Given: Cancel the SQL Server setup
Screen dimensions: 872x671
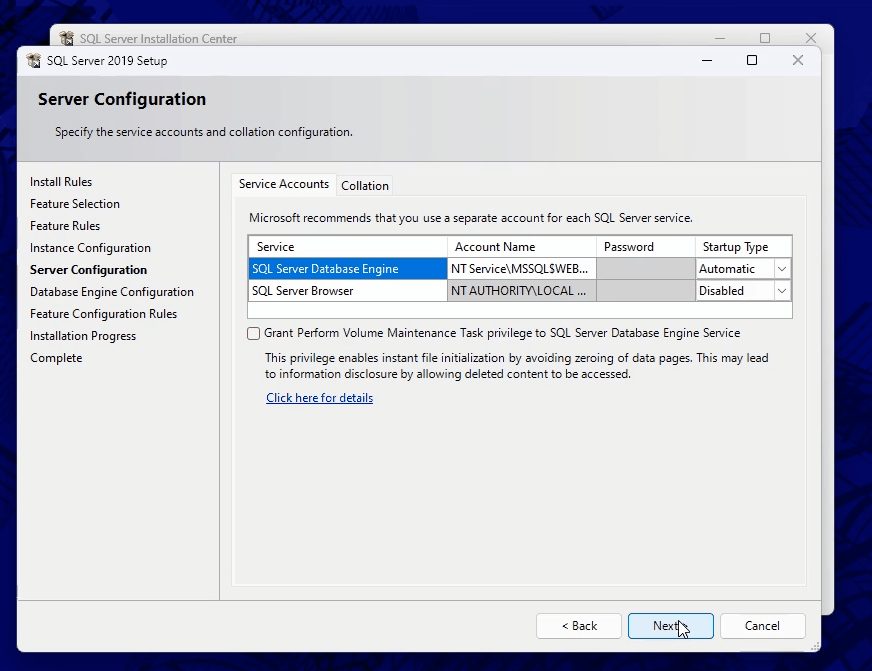Looking at the screenshot, I should click(x=762, y=626).
